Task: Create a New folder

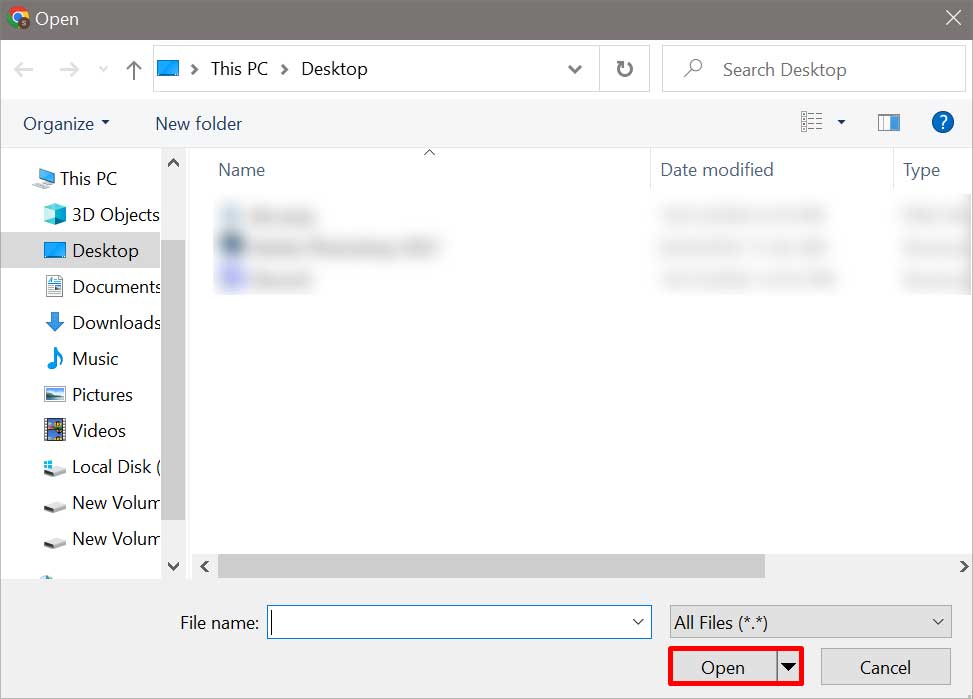Action: (x=199, y=124)
